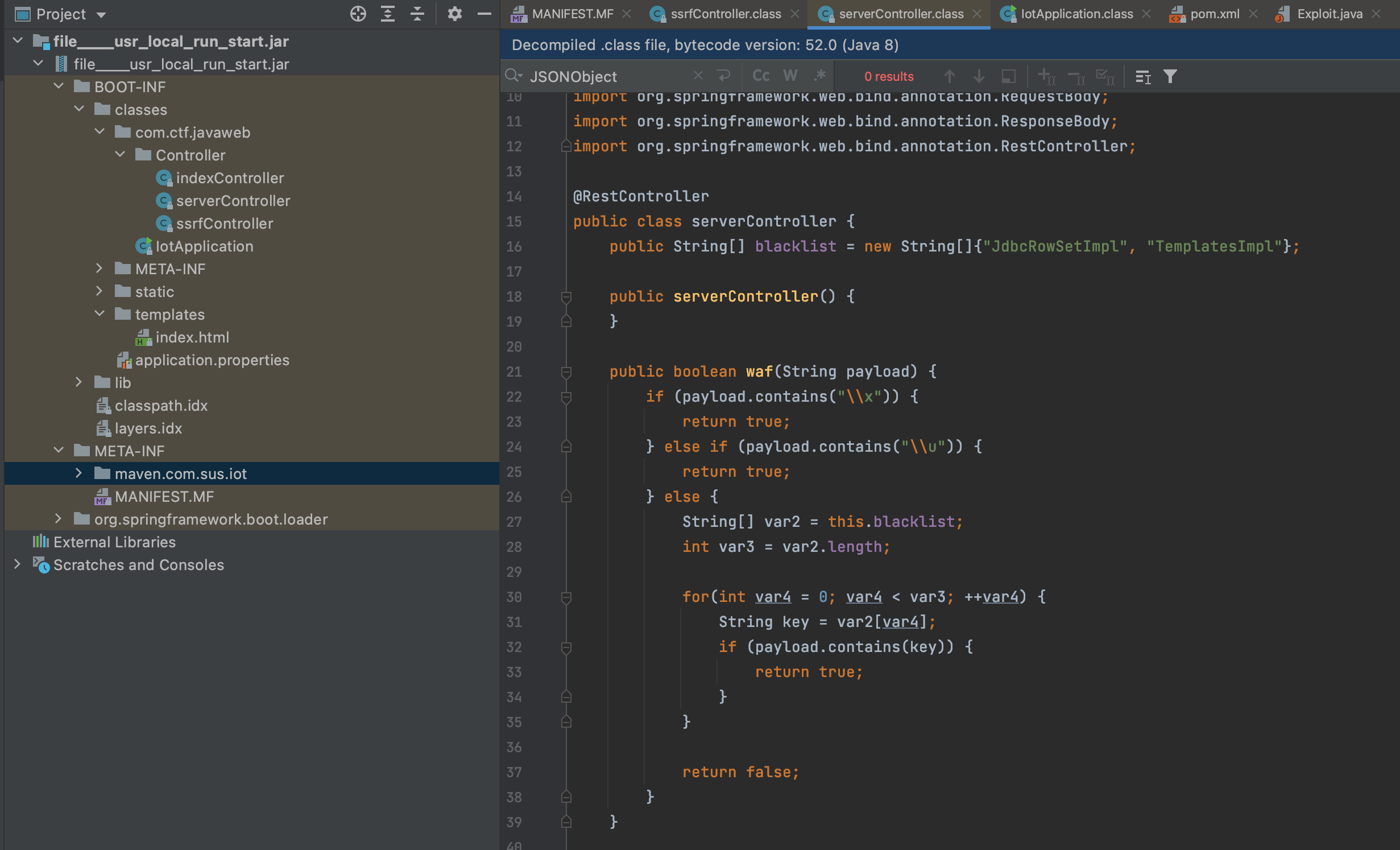
Task: Click the Collapse All icon in Project panel
Action: (x=417, y=14)
